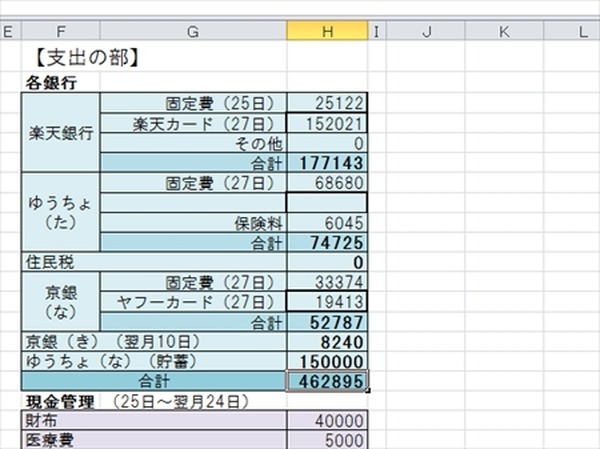Select value cell 19413
Viewport: 600px width, 449px height.
(327, 302)
